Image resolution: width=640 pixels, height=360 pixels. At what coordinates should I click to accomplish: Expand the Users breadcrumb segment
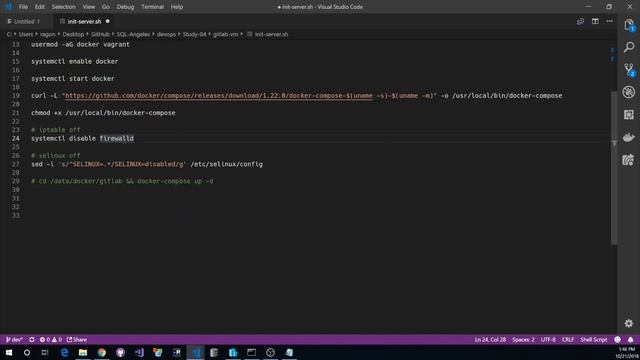pyautogui.click(x=26, y=34)
